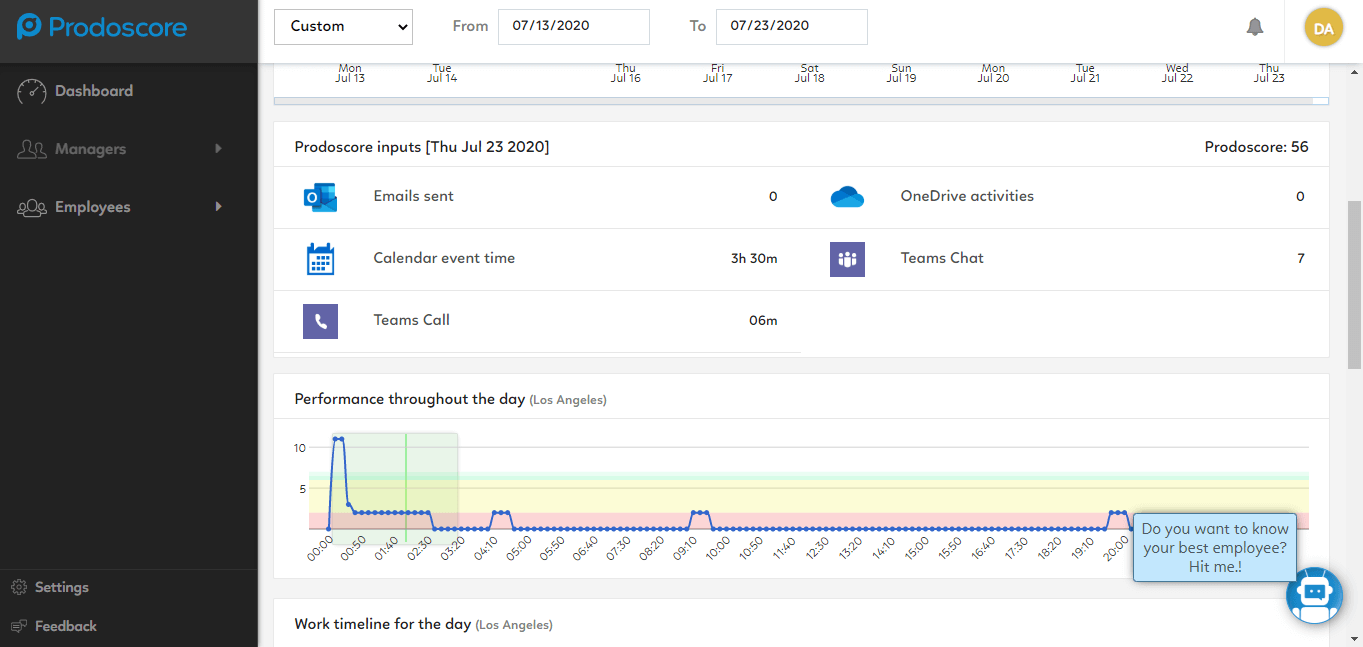Click the peak data point on performance chart
The height and width of the screenshot is (647, 1363).
point(338,439)
